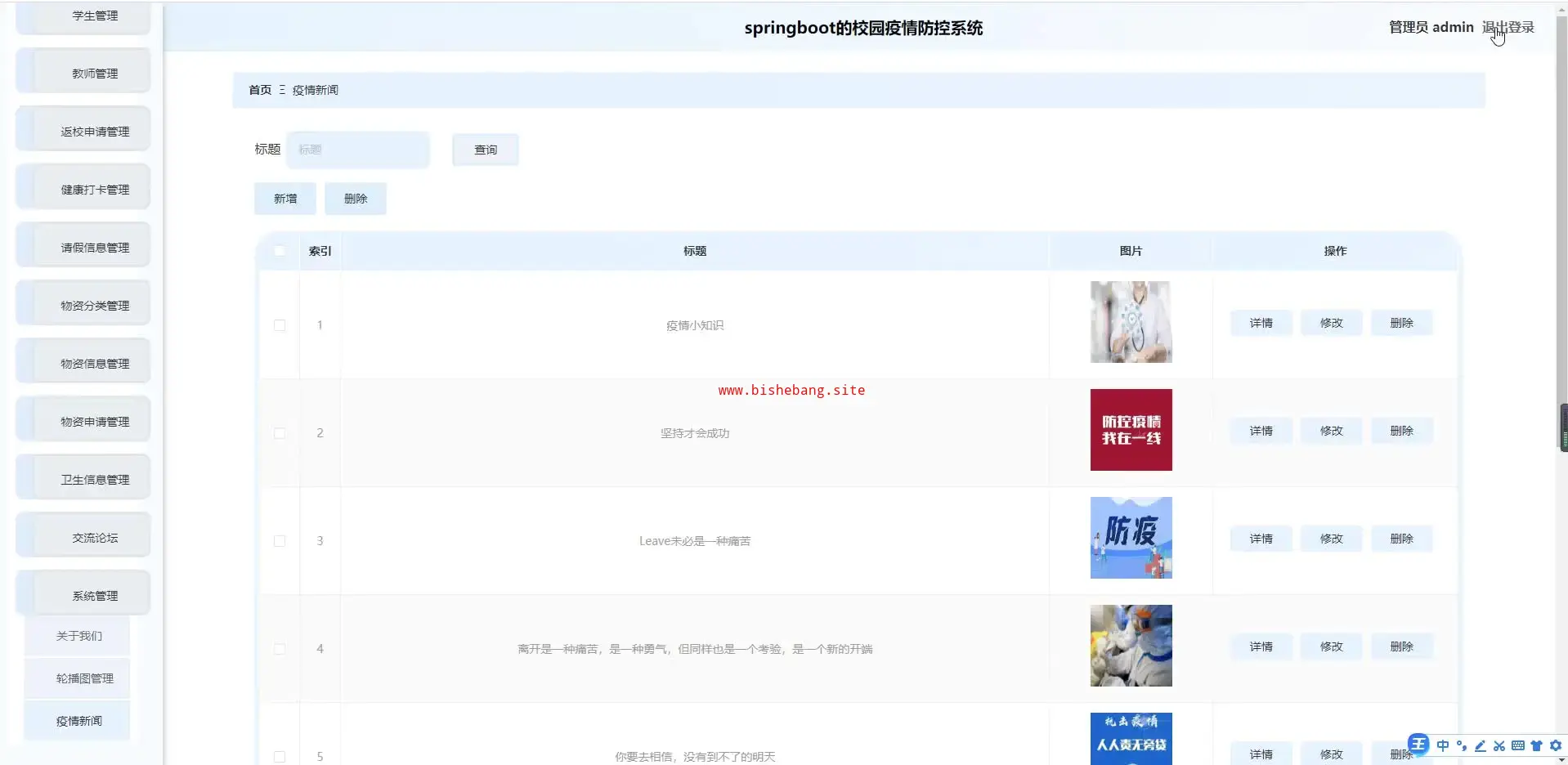Go to 返校申请管理 menu

point(83,129)
